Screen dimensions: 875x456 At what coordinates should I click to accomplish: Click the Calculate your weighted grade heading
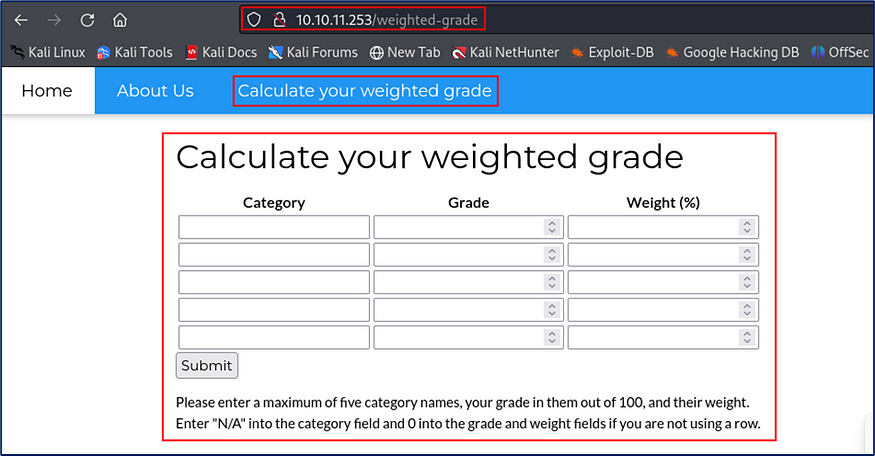pyautogui.click(x=429, y=157)
